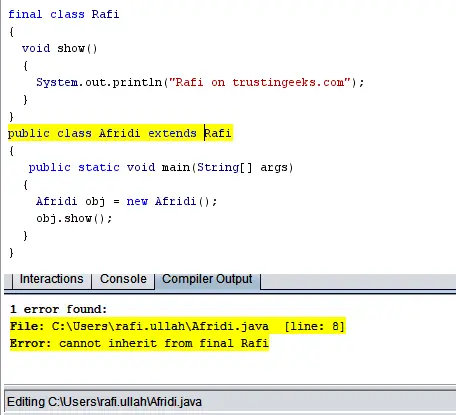Click the 'obj.show();' statement
The image size is (456, 415).
point(74,219)
